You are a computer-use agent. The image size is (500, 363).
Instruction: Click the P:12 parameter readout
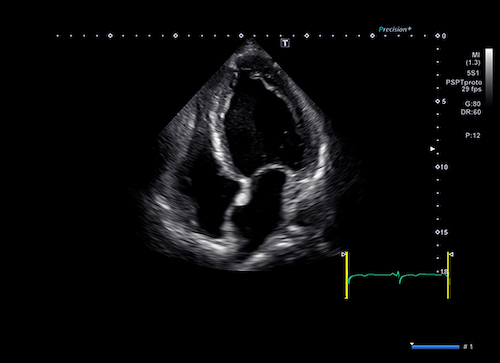tap(473, 135)
